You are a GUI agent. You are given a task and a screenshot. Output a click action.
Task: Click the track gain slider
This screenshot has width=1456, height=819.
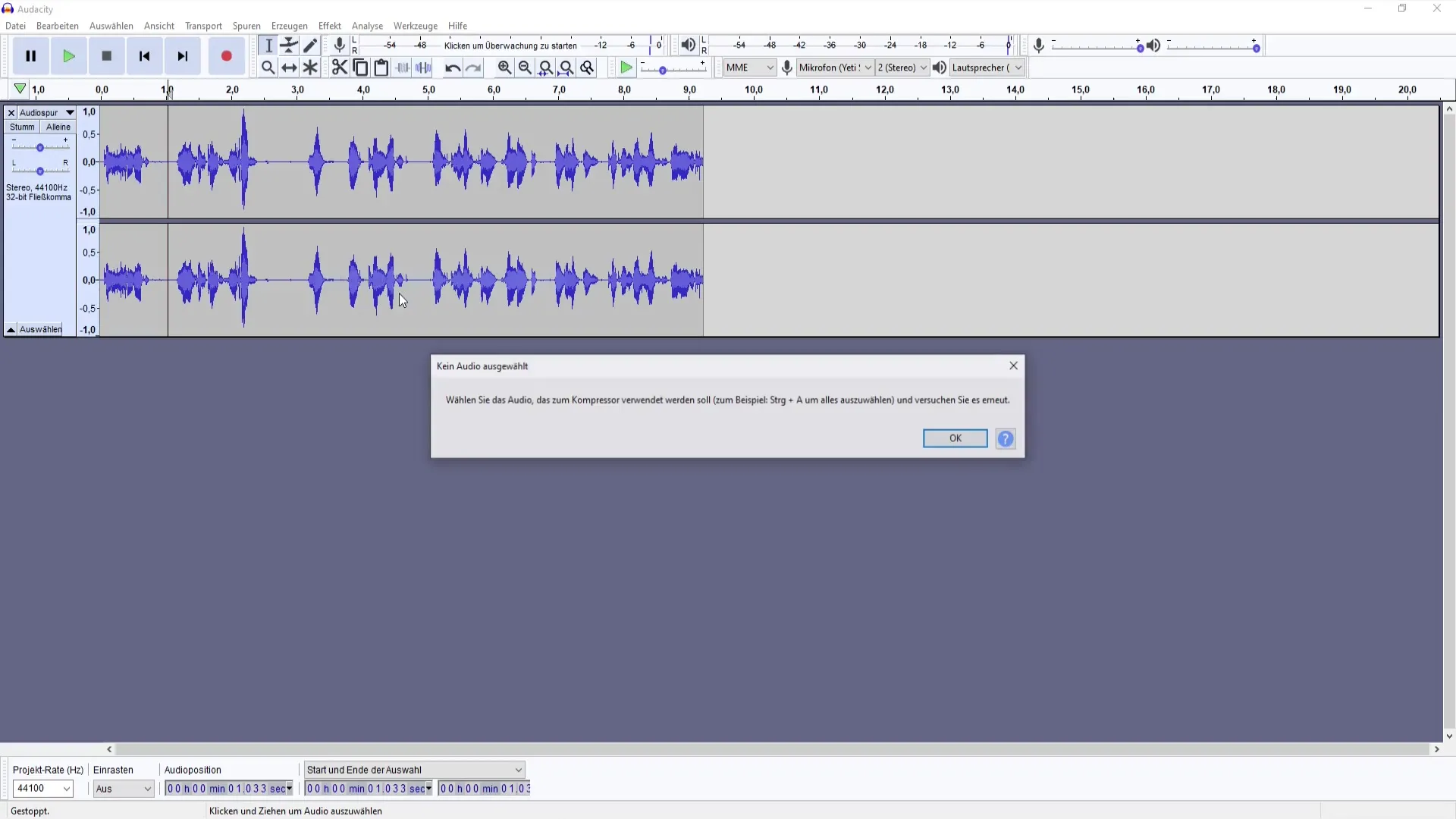[x=39, y=147]
